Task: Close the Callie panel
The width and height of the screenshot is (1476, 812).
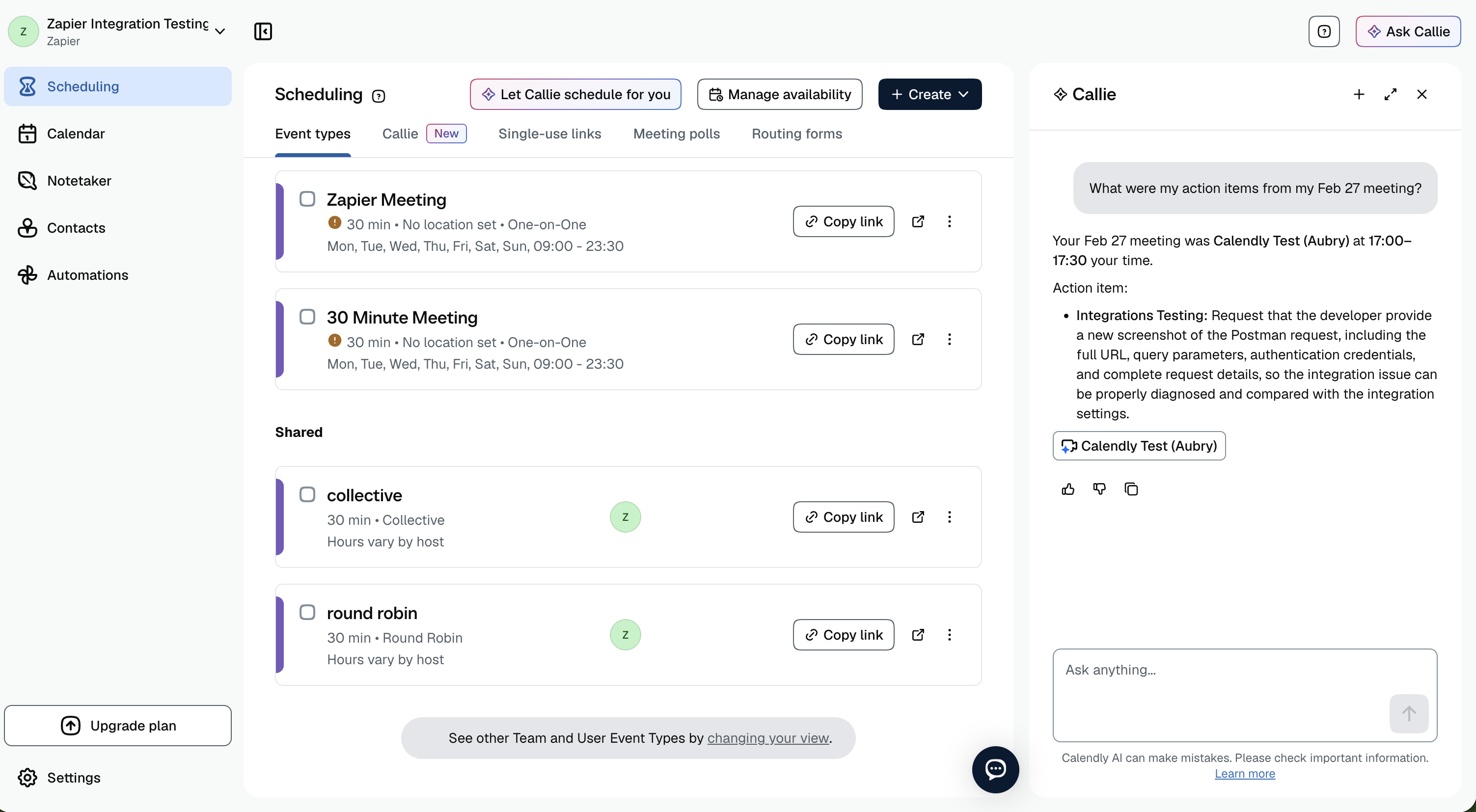Action: (x=1421, y=94)
